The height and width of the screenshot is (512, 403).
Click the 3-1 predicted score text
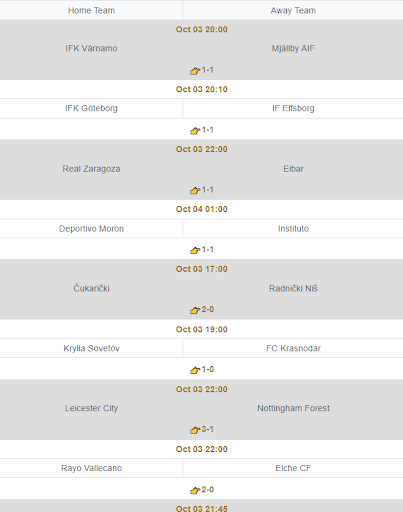207,429
